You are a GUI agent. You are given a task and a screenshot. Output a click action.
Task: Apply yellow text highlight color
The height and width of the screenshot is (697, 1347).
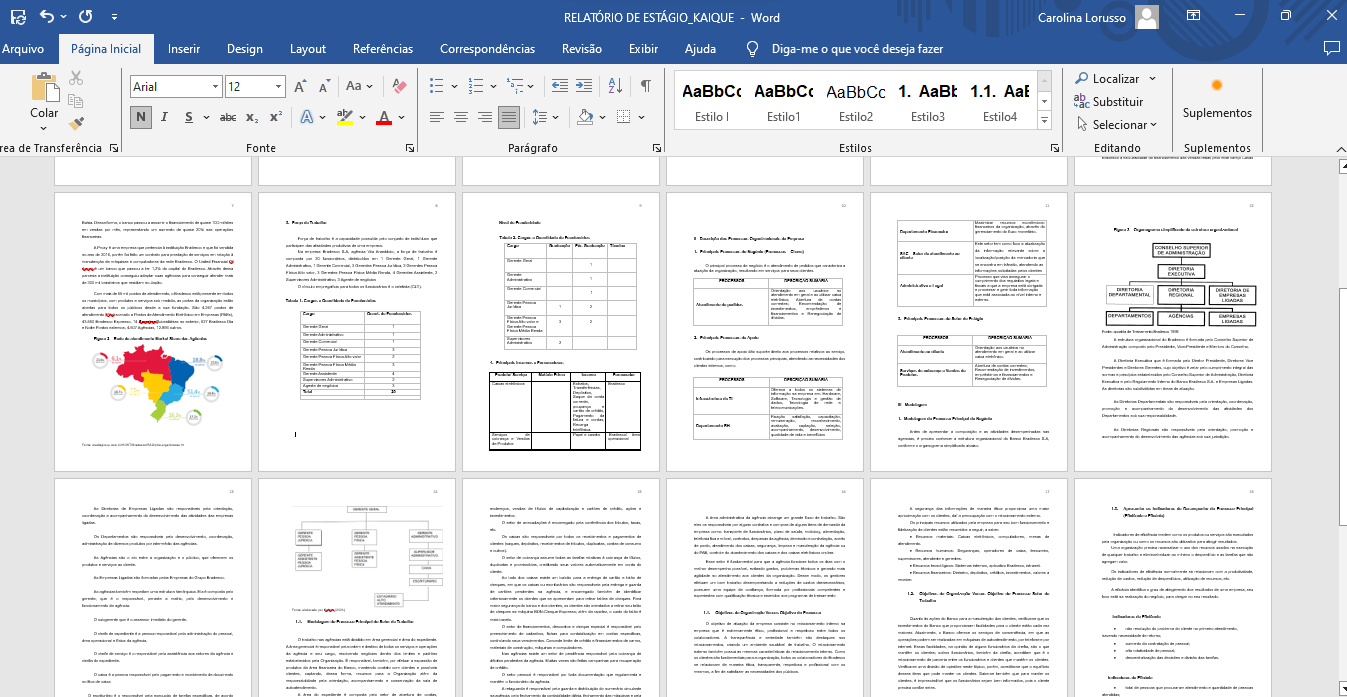345,117
